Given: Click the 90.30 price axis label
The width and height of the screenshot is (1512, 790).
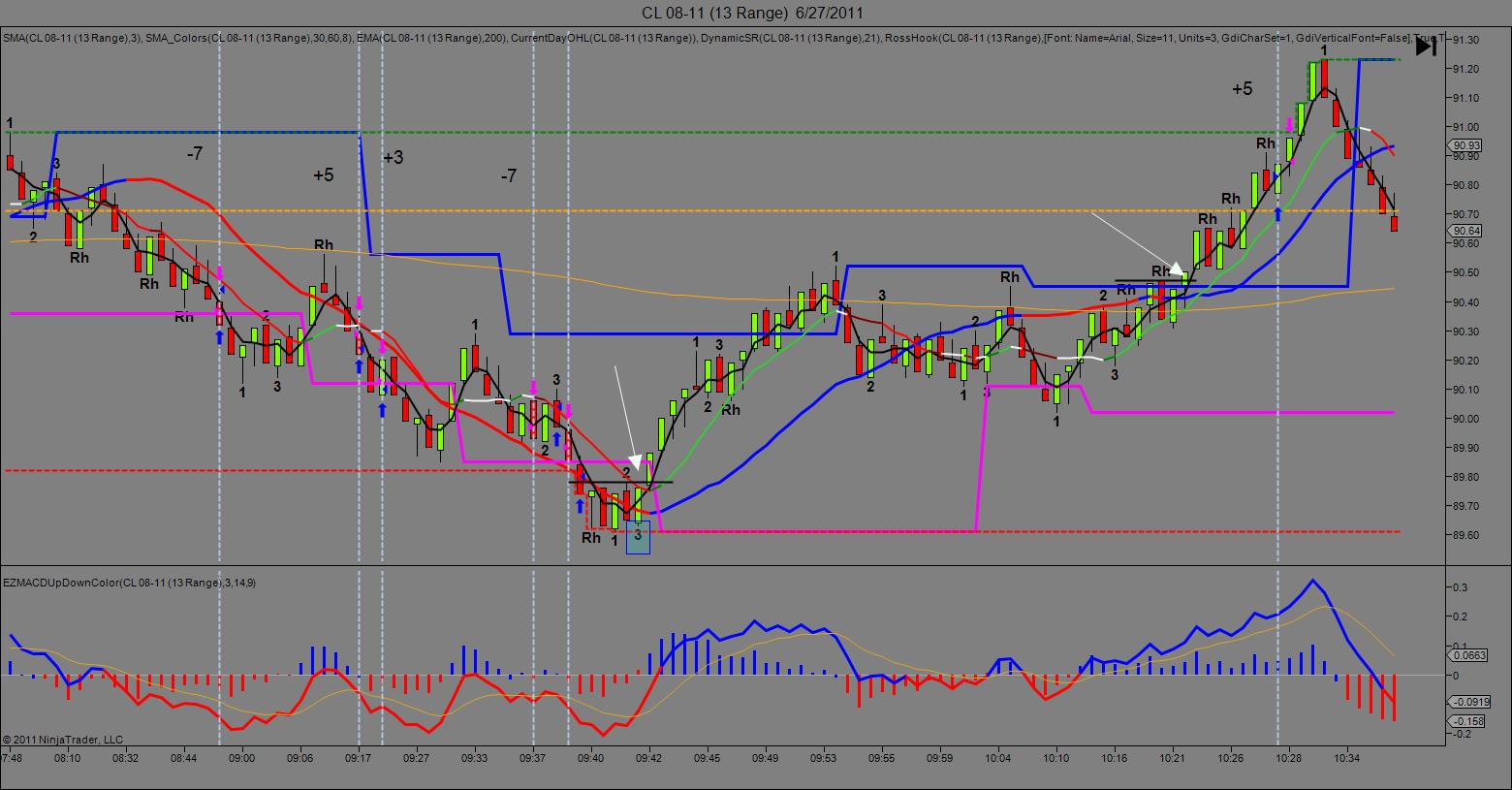Looking at the screenshot, I should tap(1465, 332).
